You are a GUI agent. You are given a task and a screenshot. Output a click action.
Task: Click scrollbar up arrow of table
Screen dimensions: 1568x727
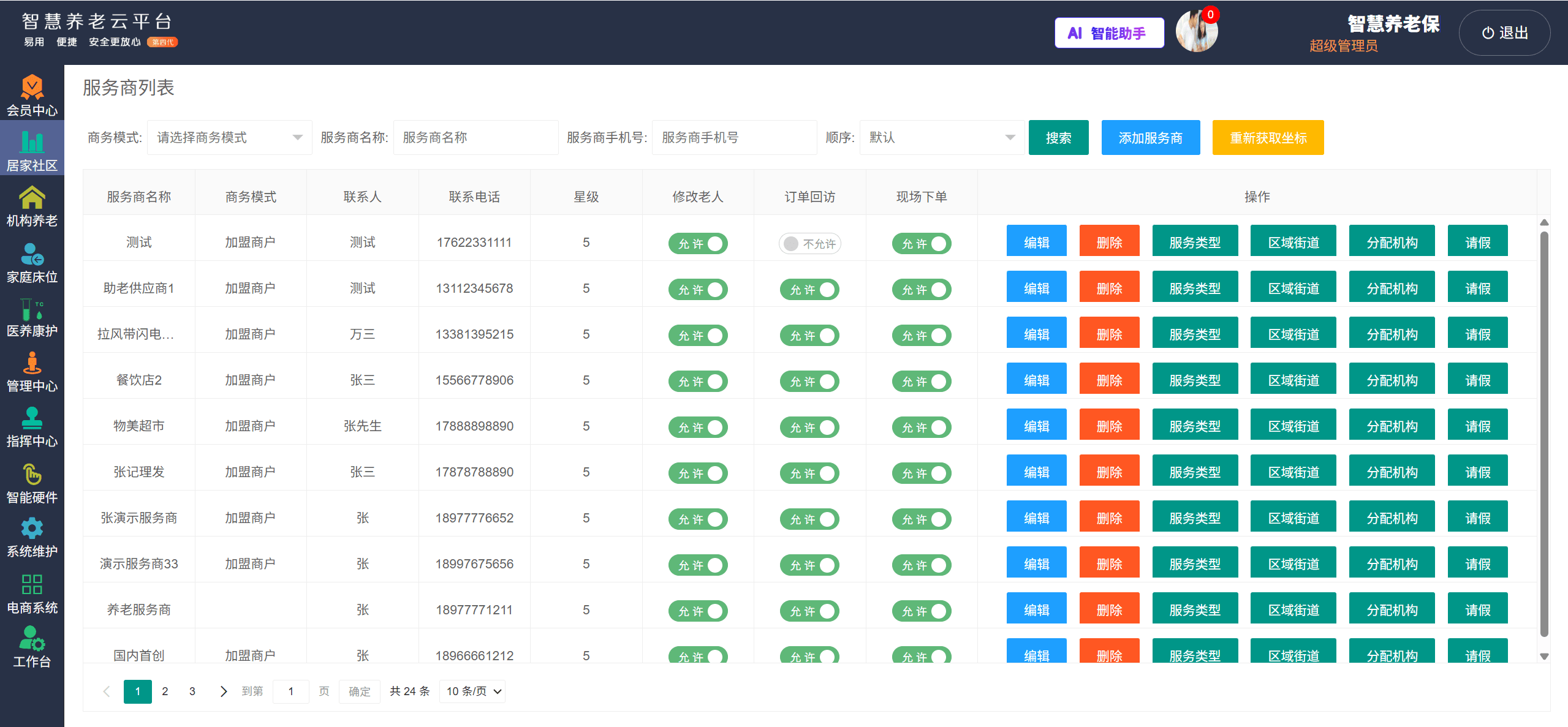pyautogui.click(x=1544, y=222)
